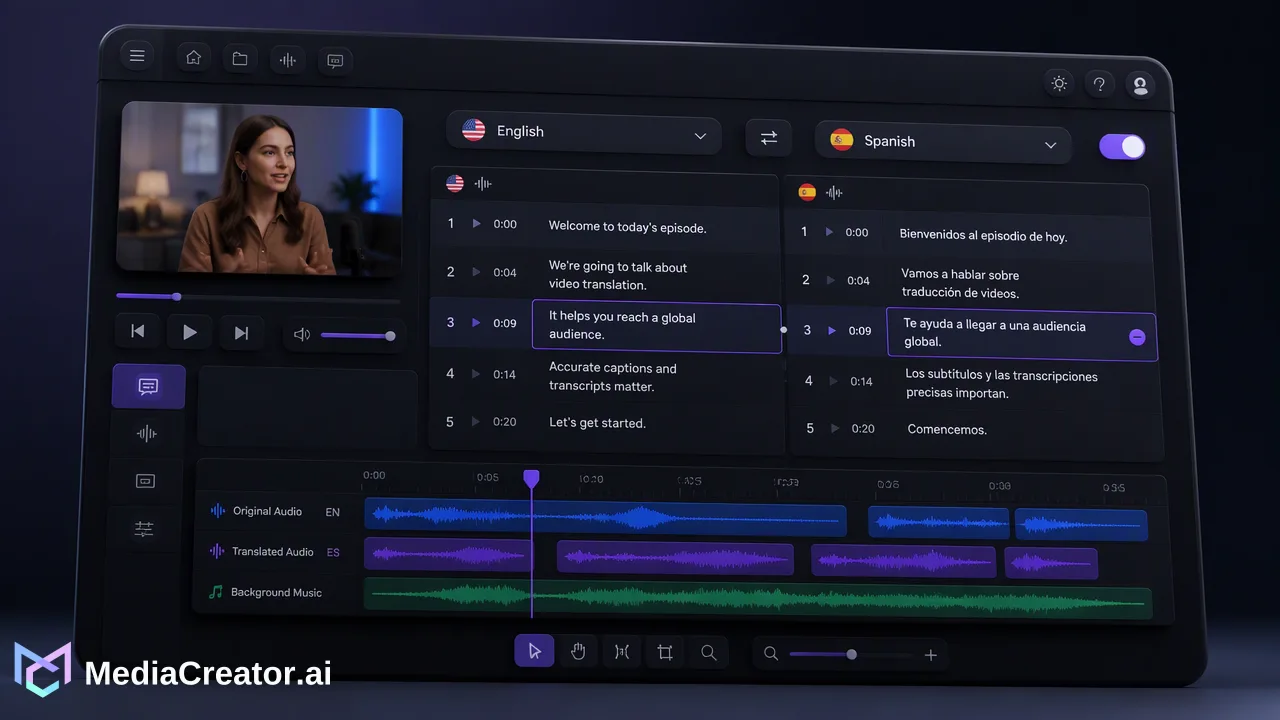The height and width of the screenshot is (720, 1280).
Task: Select the crop tool
Action: [x=665, y=652]
